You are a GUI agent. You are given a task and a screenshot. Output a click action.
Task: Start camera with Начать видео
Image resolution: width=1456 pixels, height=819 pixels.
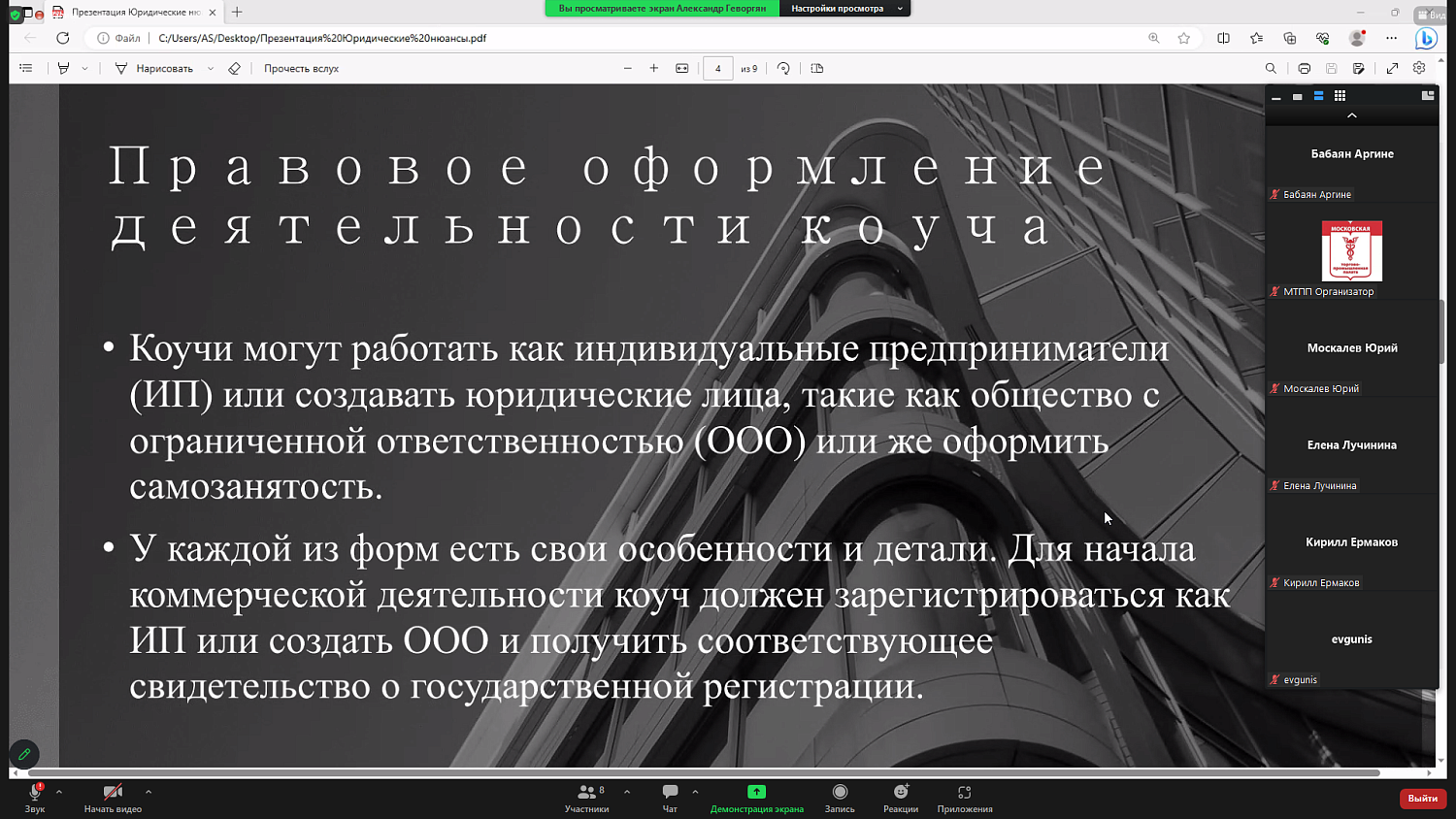coord(113,798)
